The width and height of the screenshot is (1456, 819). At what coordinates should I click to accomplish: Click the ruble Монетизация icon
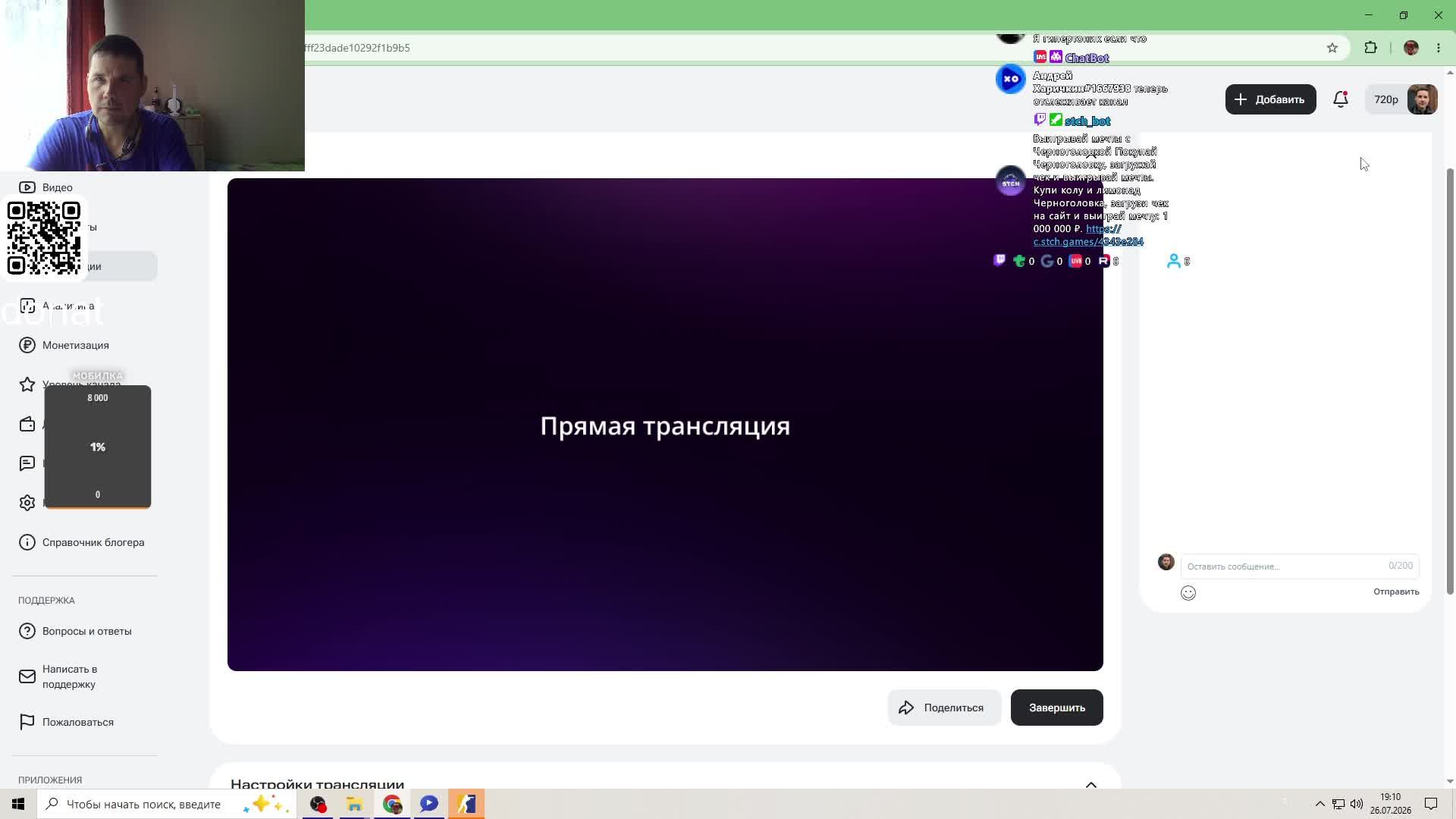tap(27, 345)
